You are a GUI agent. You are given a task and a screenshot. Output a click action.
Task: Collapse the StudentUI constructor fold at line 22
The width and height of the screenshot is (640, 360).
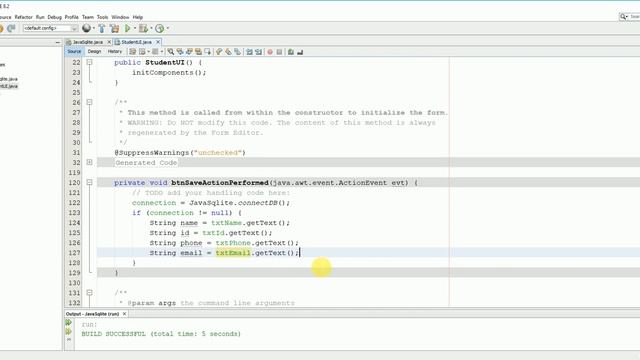click(89, 62)
